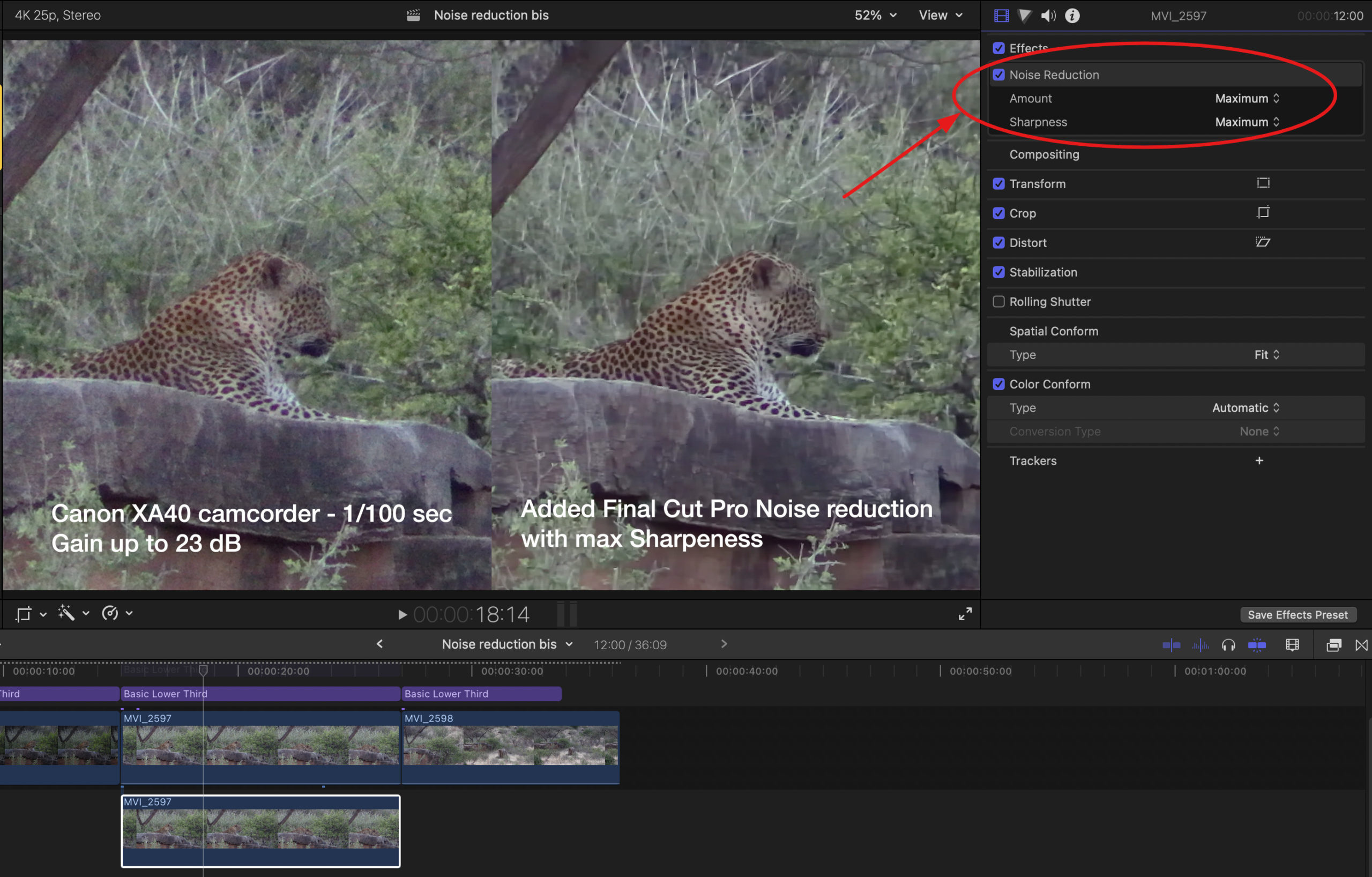Open Noise reduction bis timeline history menu
The image size is (1372, 877).
click(x=507, y=644)
